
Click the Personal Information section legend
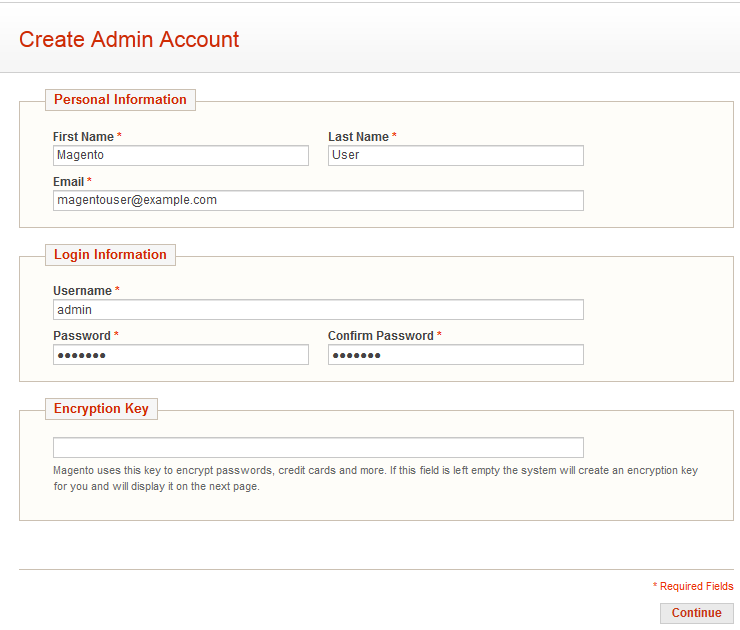pos(120,100)
